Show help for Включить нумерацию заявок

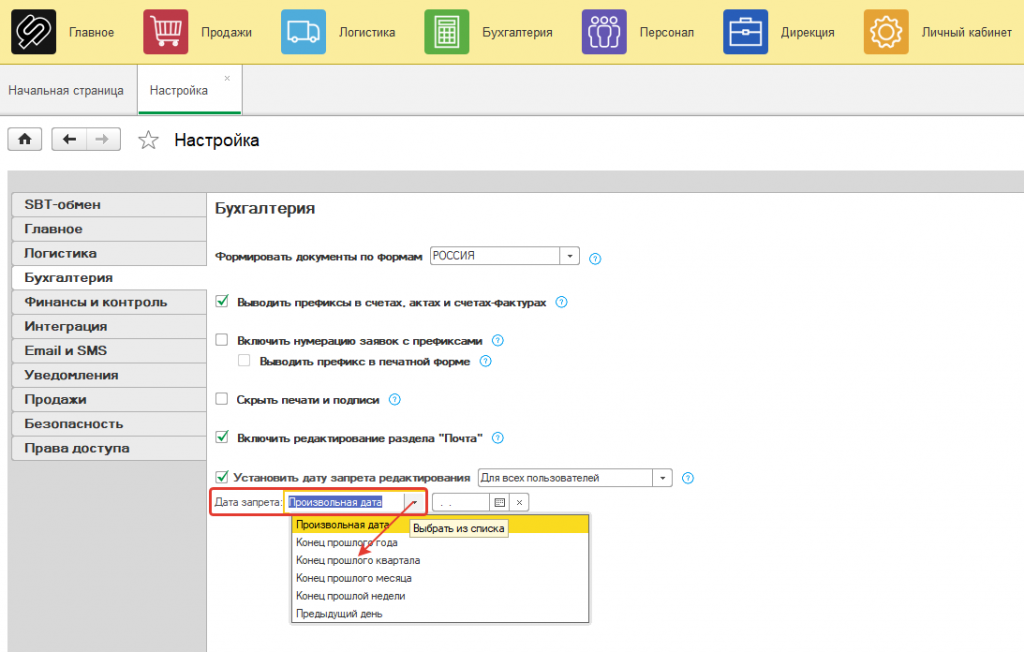click(498, 340)
